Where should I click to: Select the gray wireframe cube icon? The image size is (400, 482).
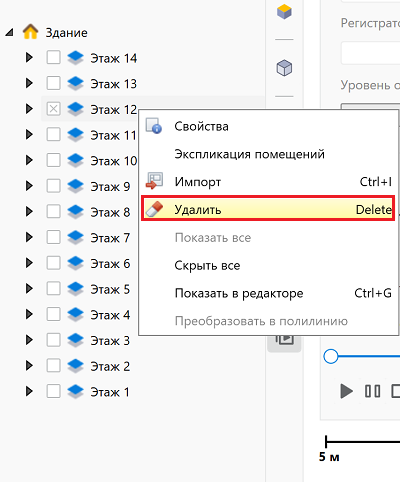tap(284, 68)
